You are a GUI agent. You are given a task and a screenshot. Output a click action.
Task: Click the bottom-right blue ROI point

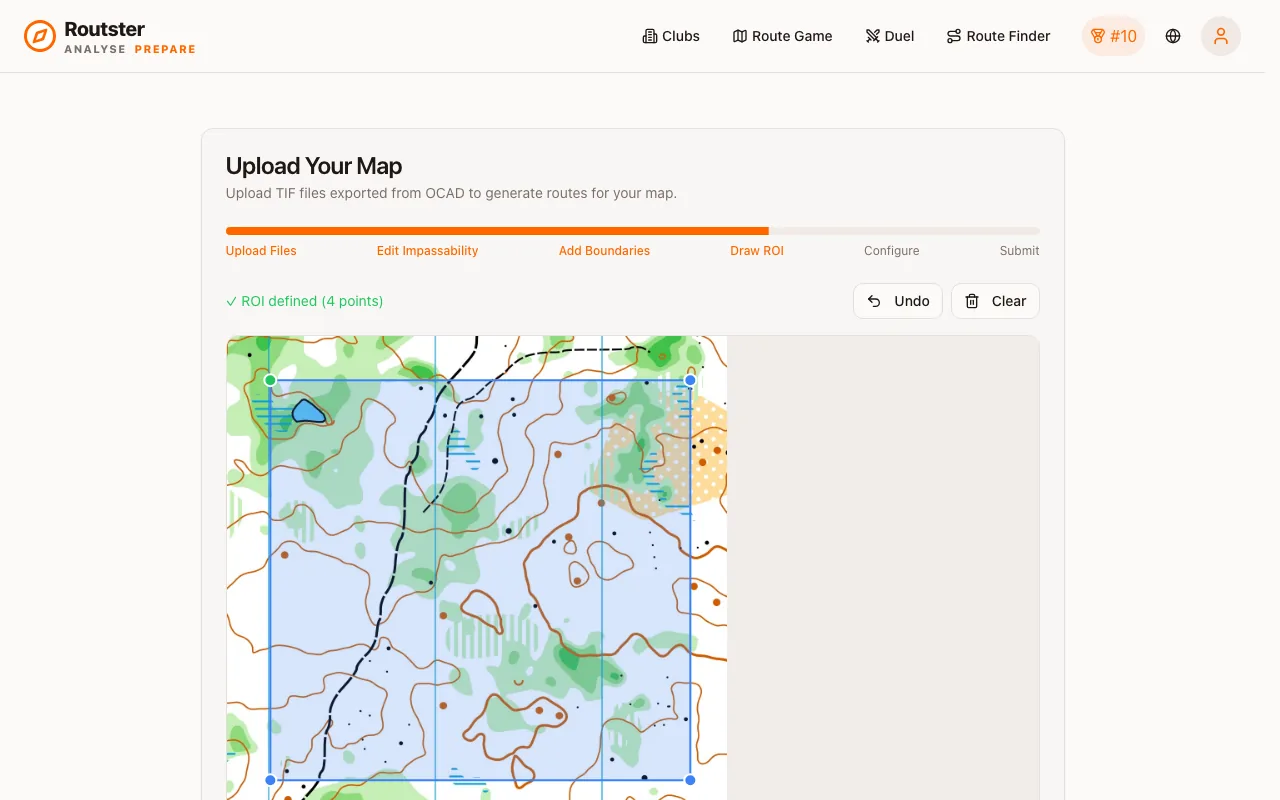(690, 780)
